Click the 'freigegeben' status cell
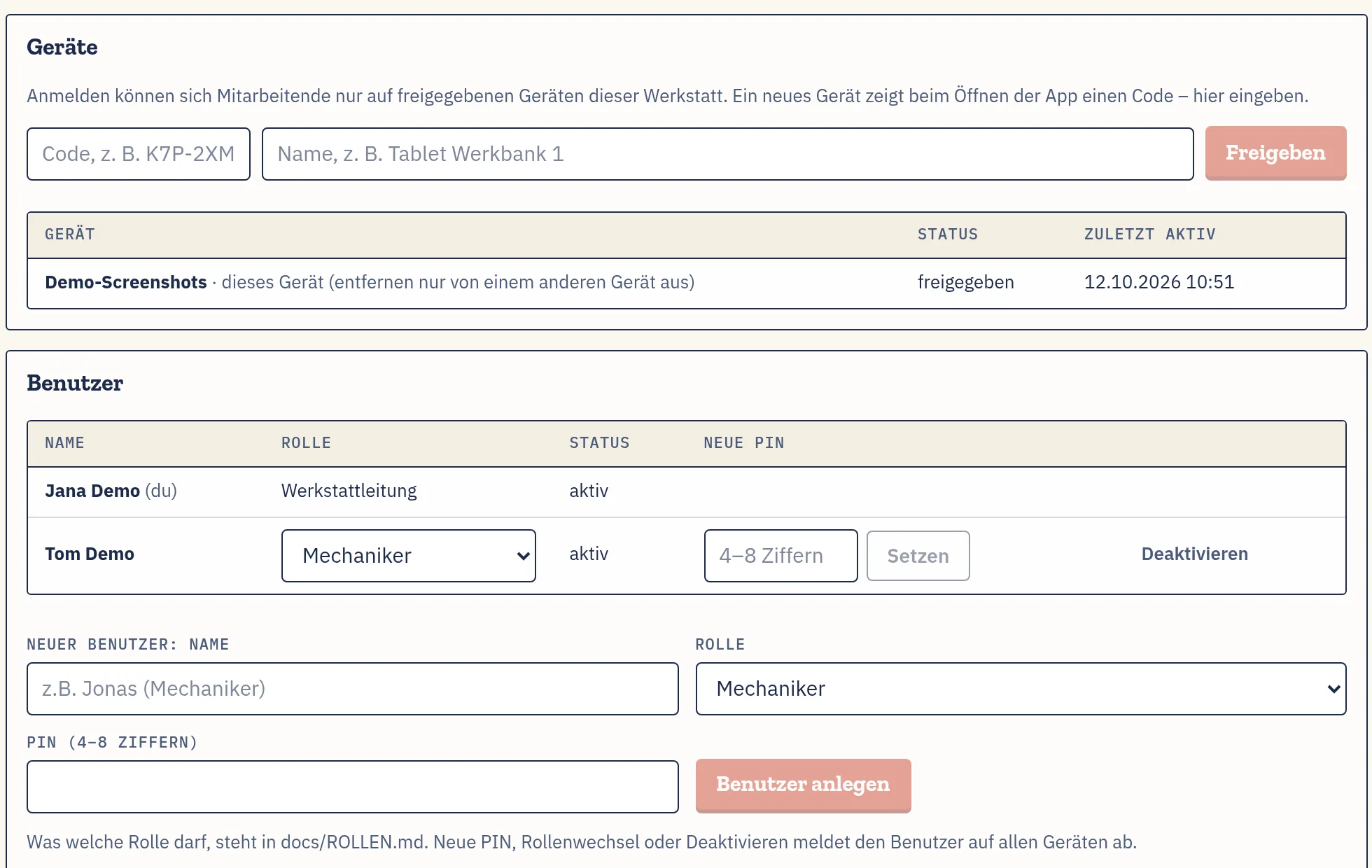1372x868 pixels. (x=965, y=282)
